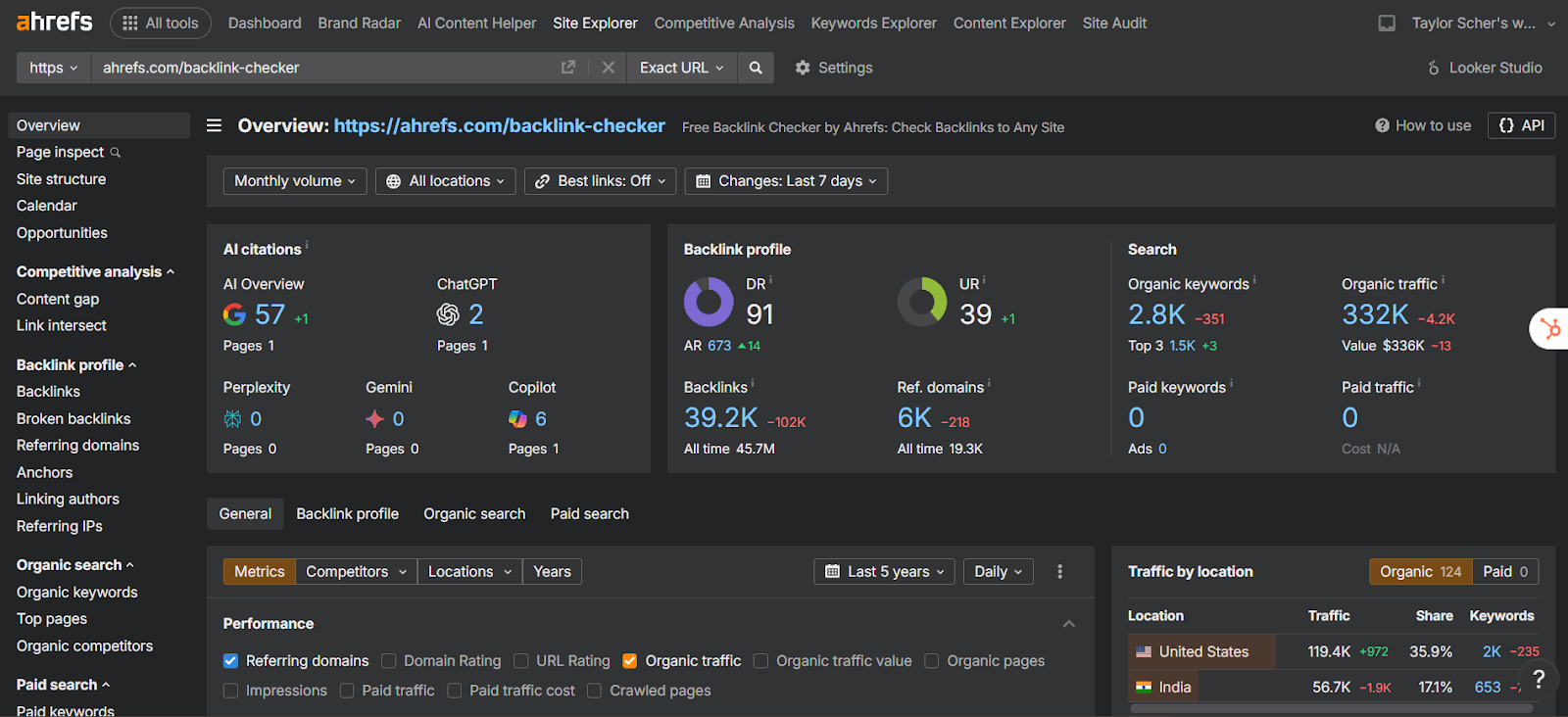Screen dimensions: 1568x717
Task: Click the magnifier icon next to Page inspect
Action: click(116, 153)
